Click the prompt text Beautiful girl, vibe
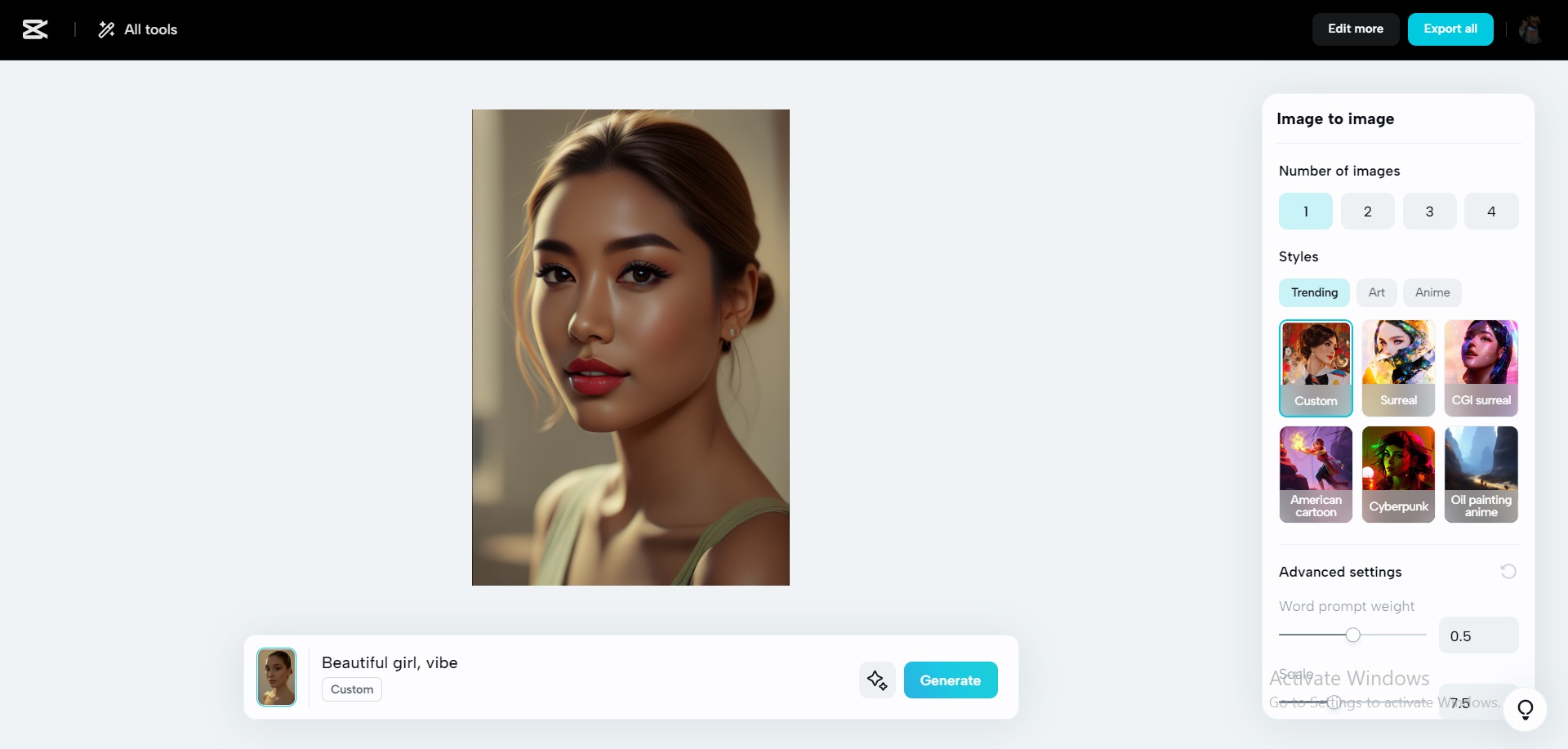Viewport: 1568px width, 749px height. [390, 662]
